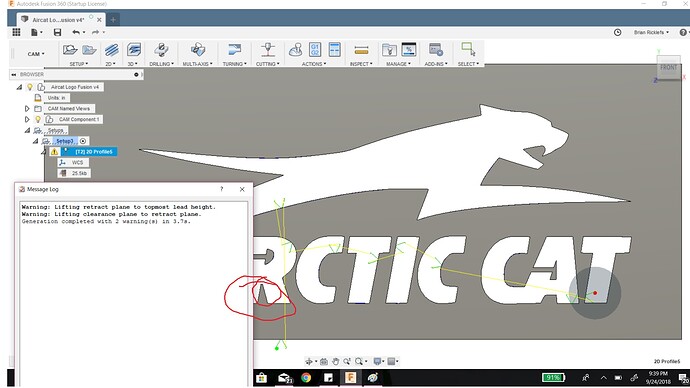This screenshot has width=690, height=388.
Task: Close the Message Log dialog
Action: pos(242,189)
